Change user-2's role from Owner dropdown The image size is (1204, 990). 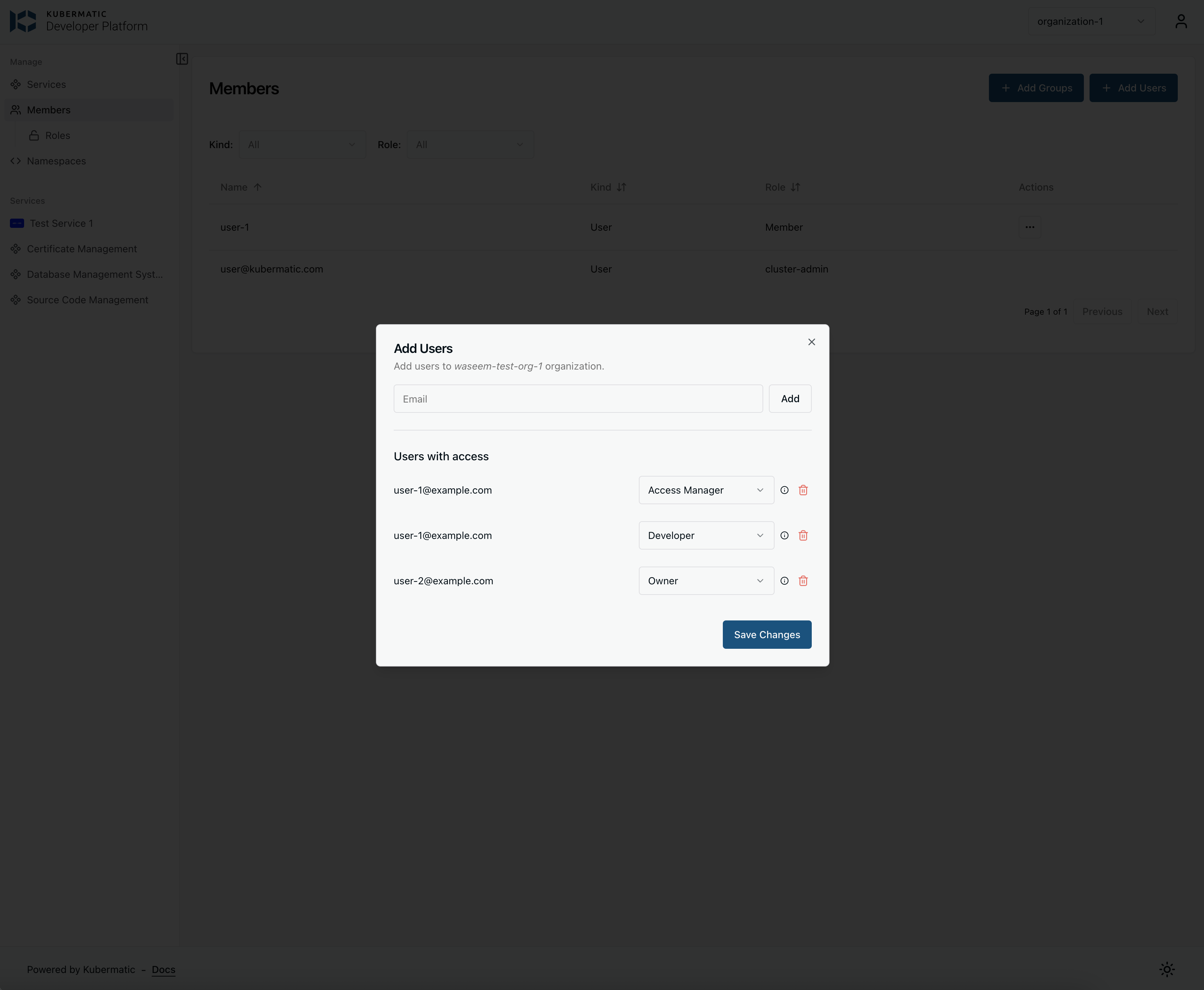[x=706, y=580]
